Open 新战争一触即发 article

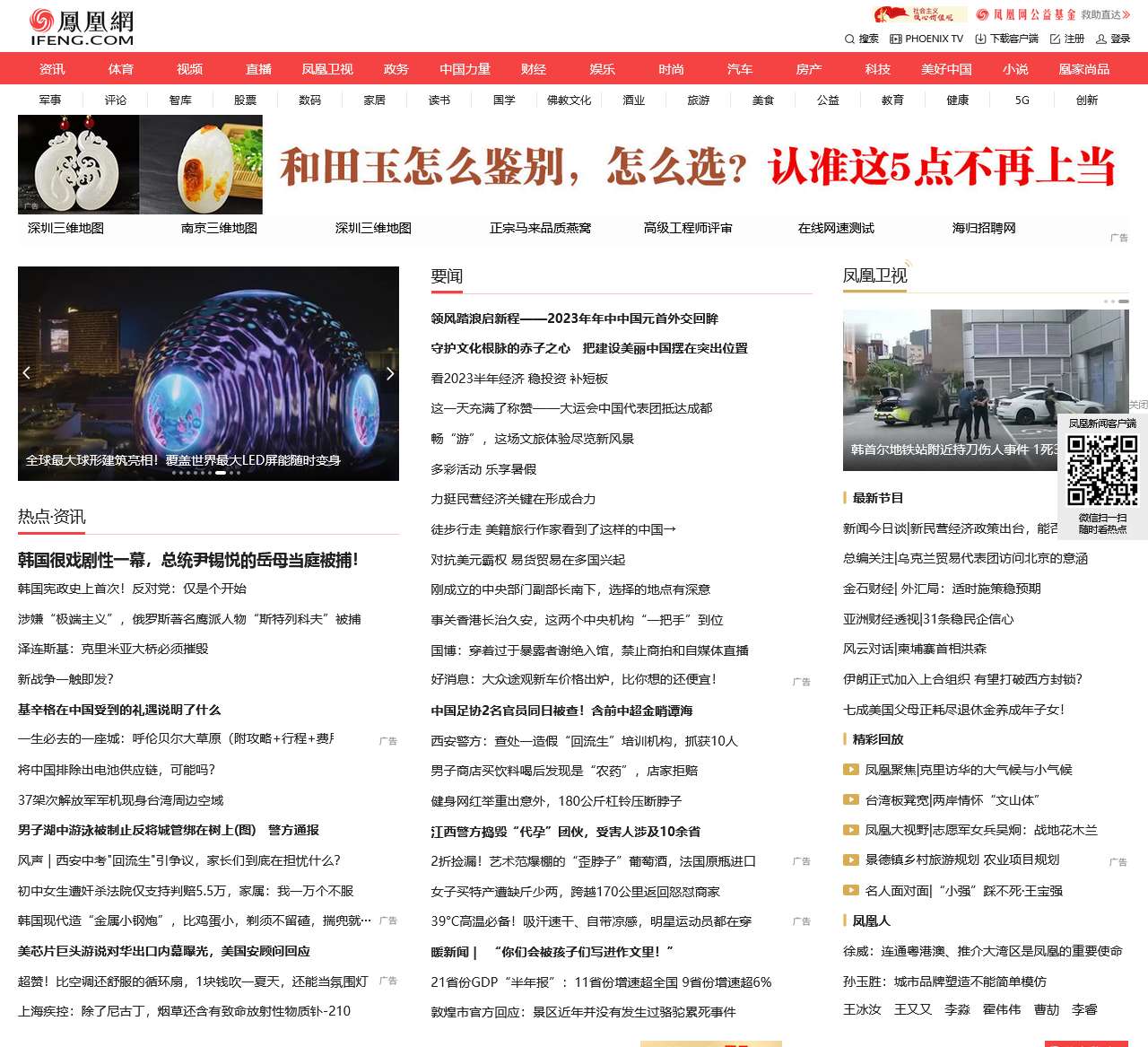click(x=65, y=679)
